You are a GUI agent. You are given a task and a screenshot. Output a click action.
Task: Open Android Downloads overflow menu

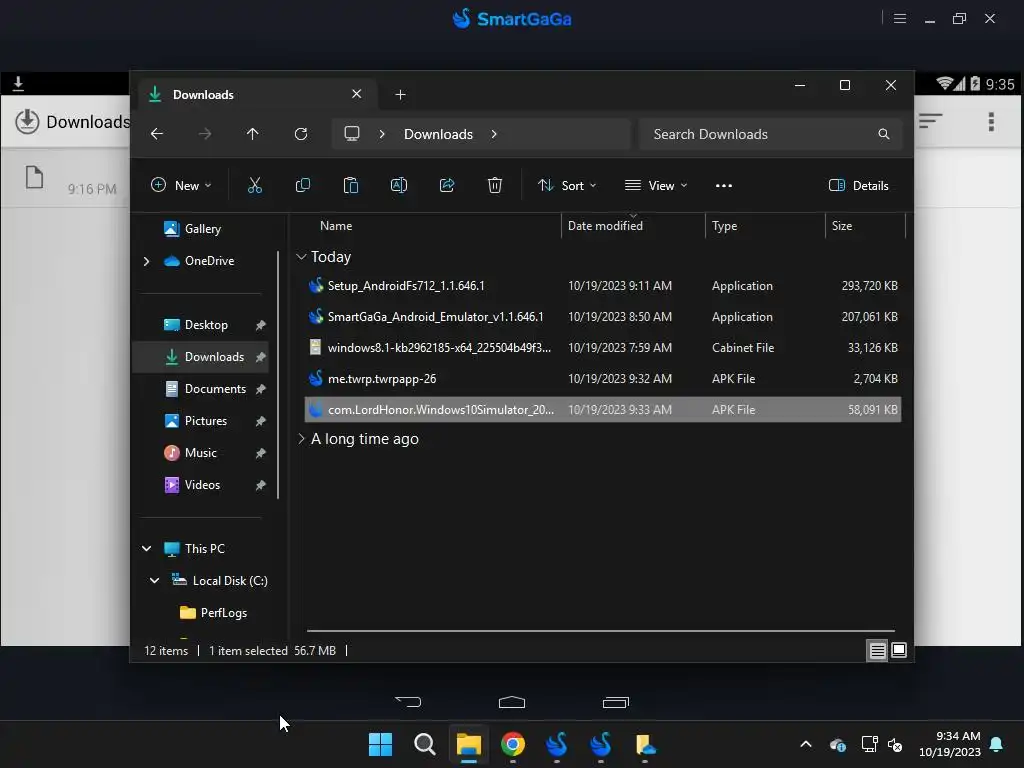(991, 121)
